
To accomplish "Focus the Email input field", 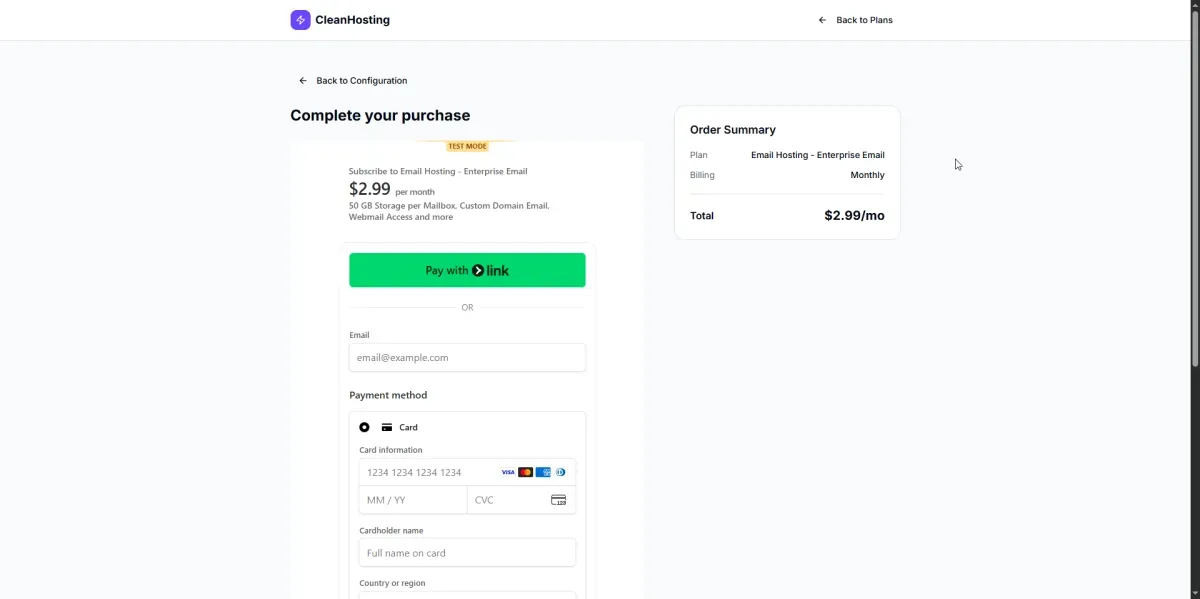I will coord(467,357).
